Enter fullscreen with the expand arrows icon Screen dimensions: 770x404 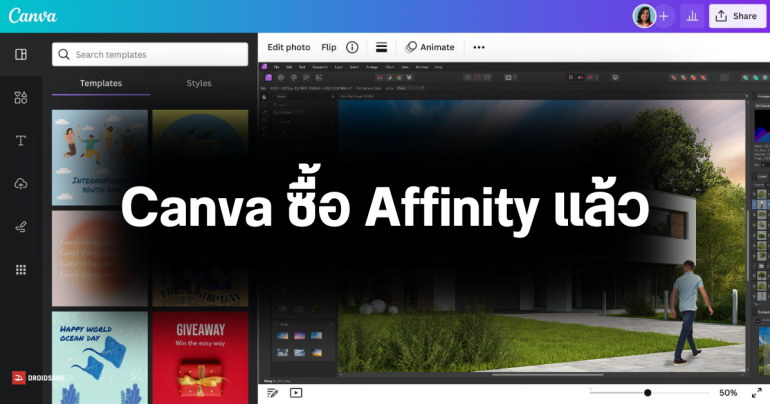(757, 393)
